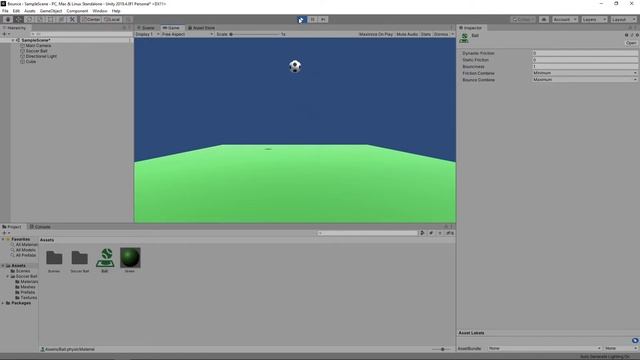This screenshot has width=640, height=360.
Task: Adjust the Game view Scale slider
Action: (x=255, y=34)
